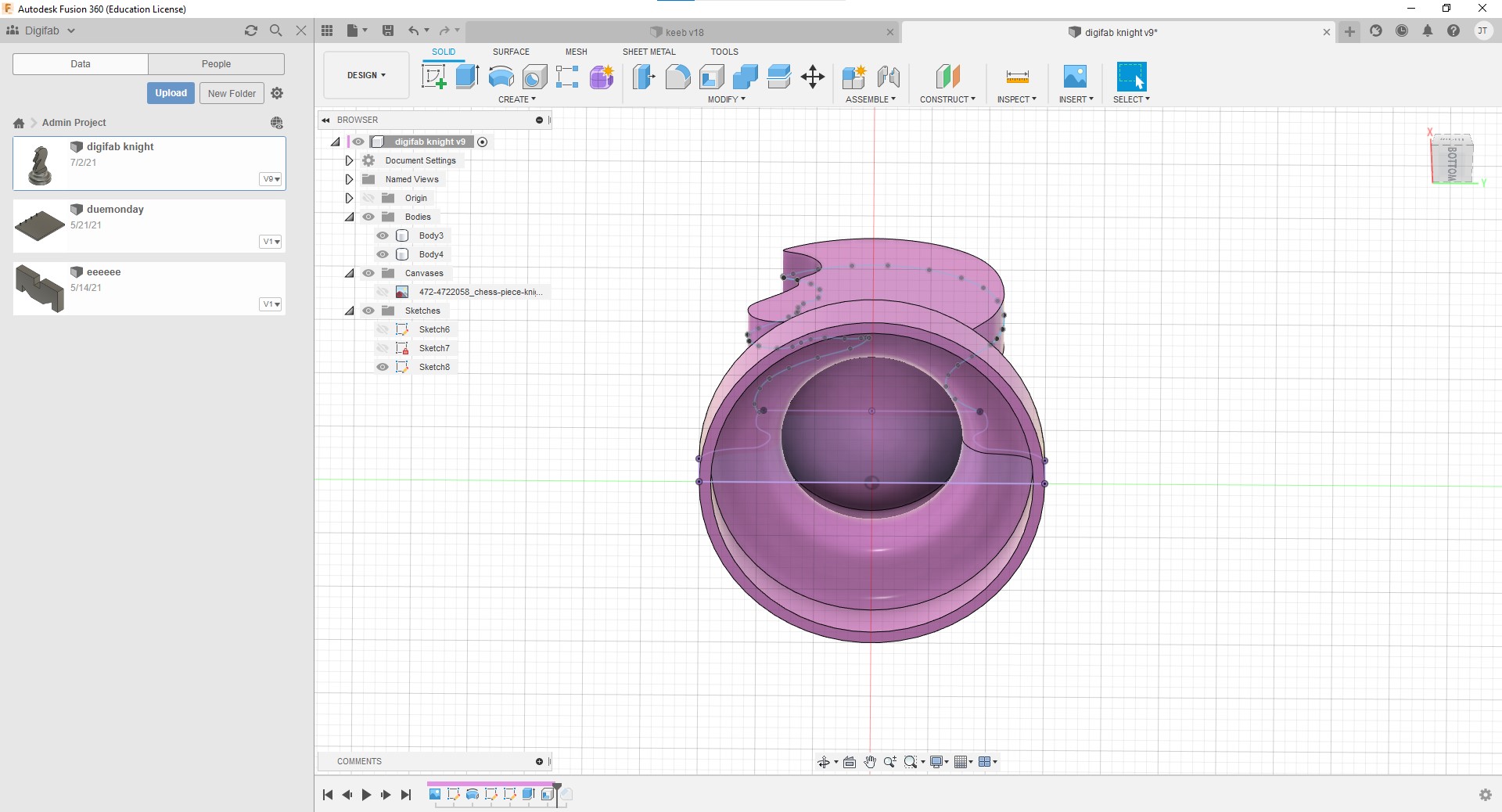Open the Digifab team dropdown

pos(41,31)
